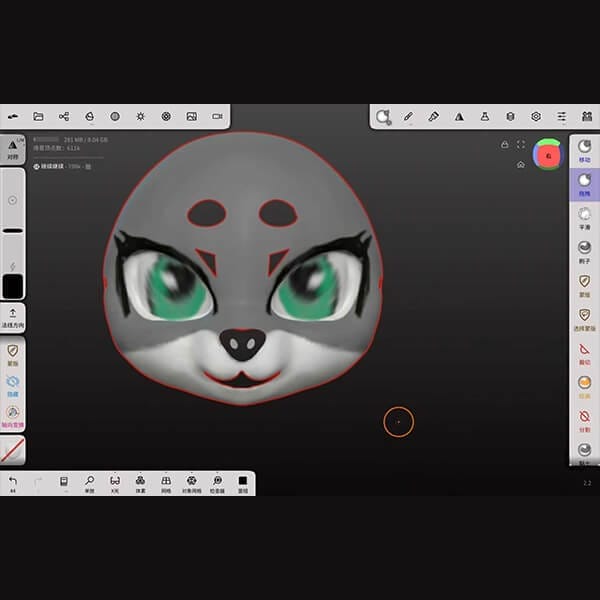600x600 pixels.
Task: Open the Symmetry triangle menu
Action: tap(459, 116)
